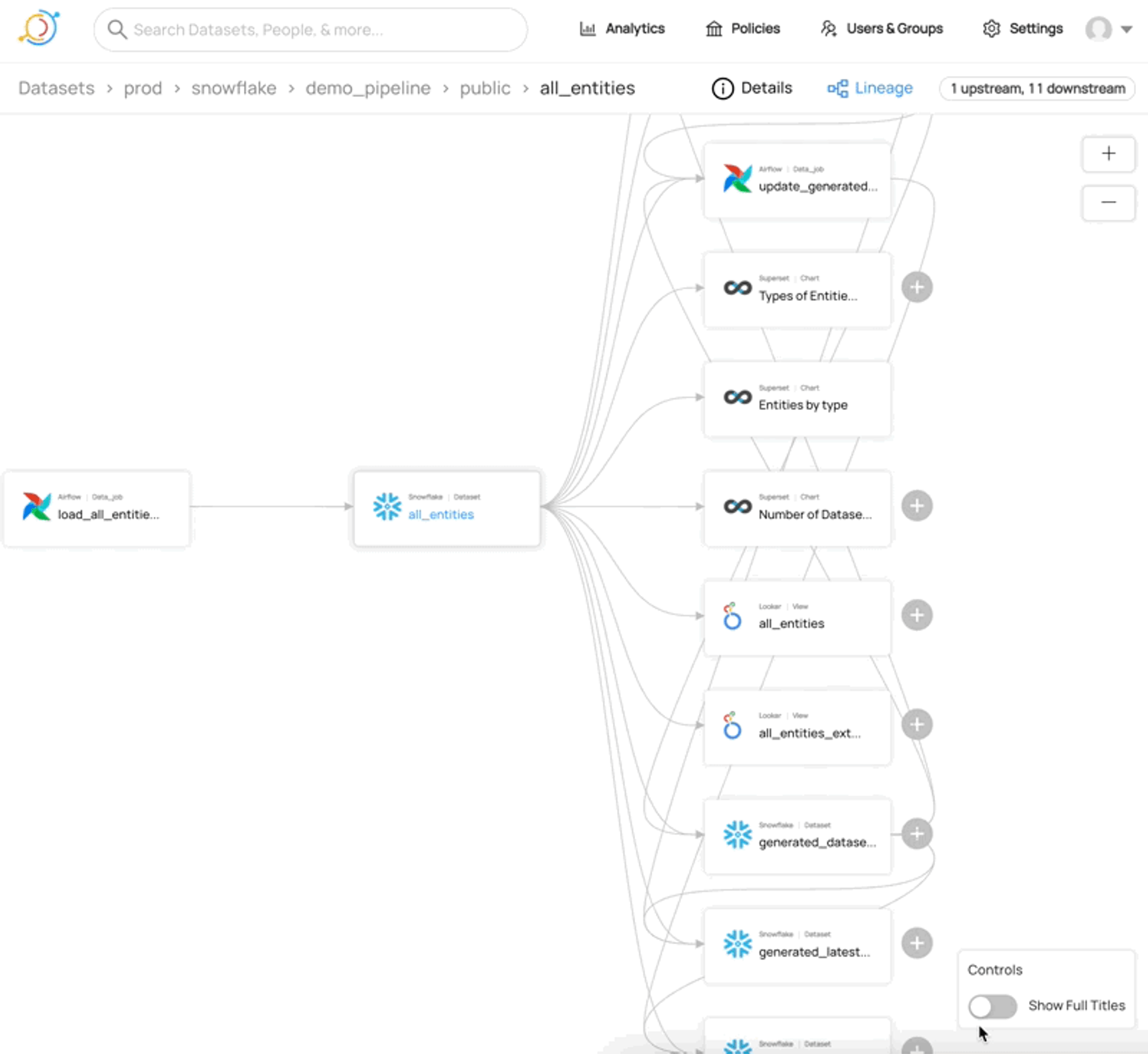
Task: Go to Datasets breadcrumb
Action: (x=56, y=89)
